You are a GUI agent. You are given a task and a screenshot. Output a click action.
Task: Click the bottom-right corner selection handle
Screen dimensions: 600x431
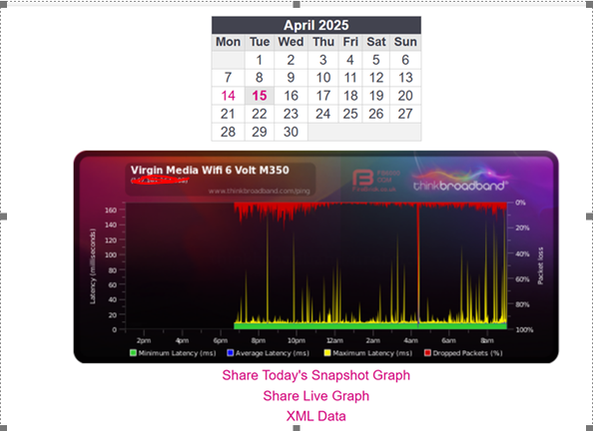[x=589, y=428]
